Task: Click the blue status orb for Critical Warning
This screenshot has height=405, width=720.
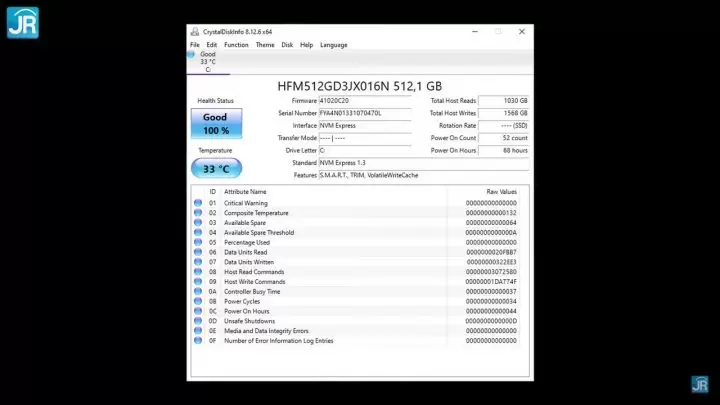Action: point(198,203)
